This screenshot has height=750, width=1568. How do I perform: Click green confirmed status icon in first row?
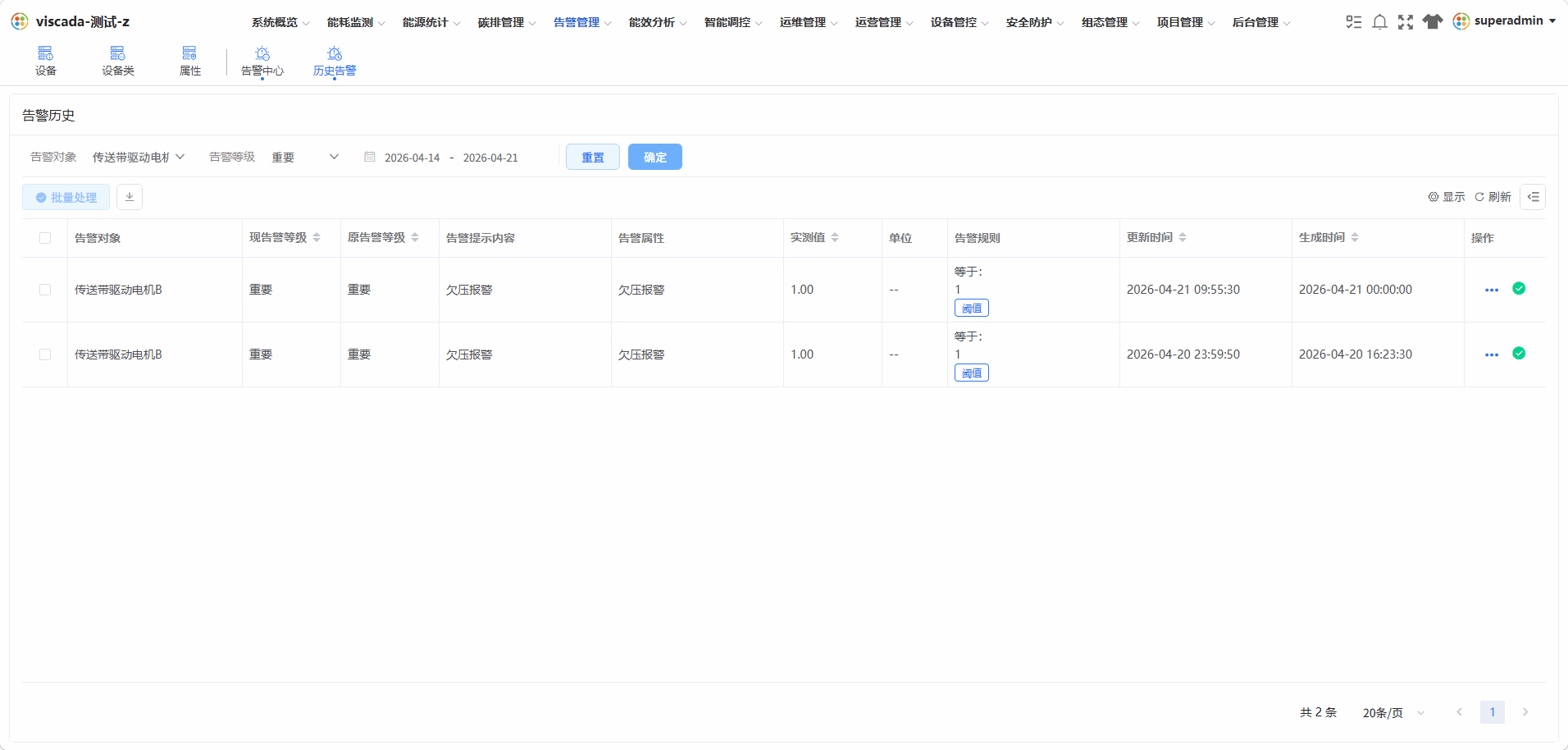(1519, 288)
